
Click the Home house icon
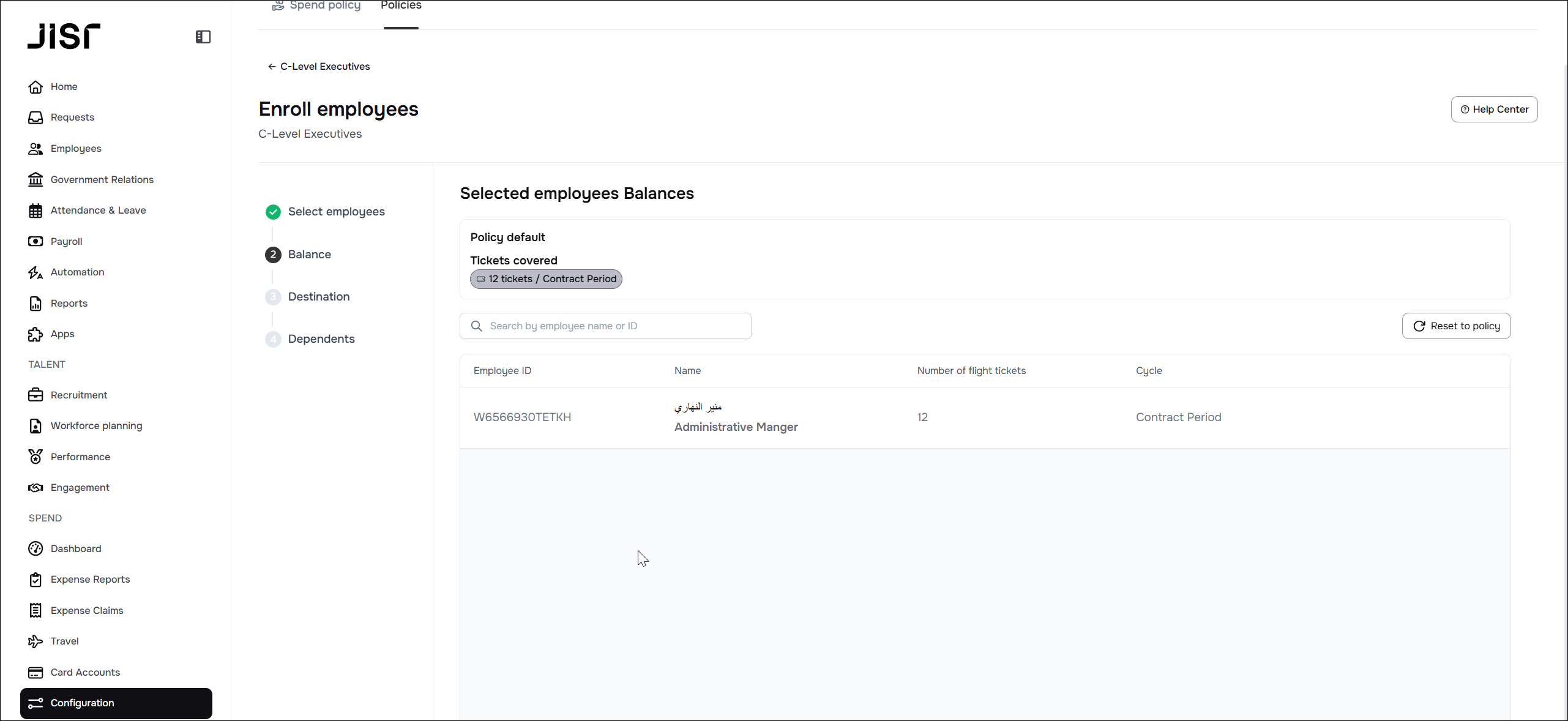[x=35, y=87]
